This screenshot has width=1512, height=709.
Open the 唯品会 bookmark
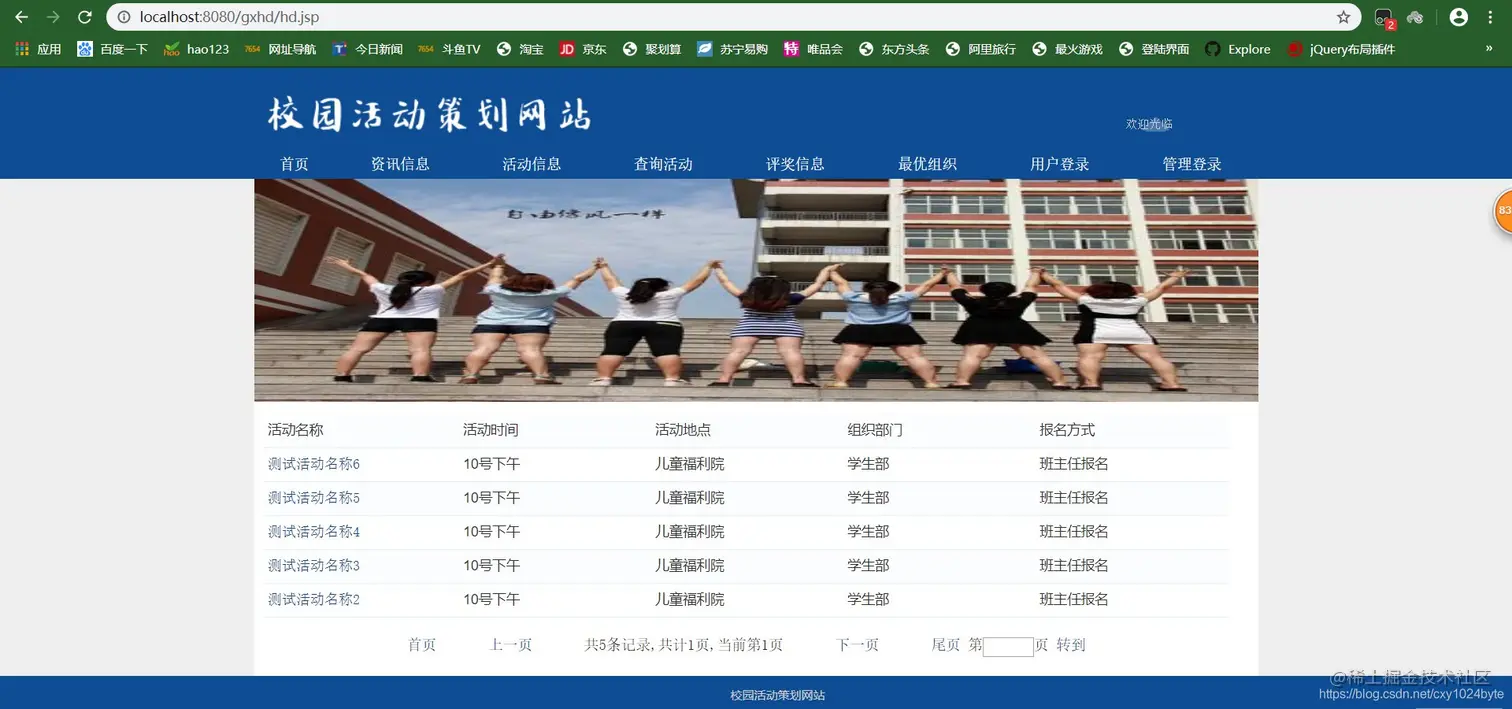click(x=813, y=48)
